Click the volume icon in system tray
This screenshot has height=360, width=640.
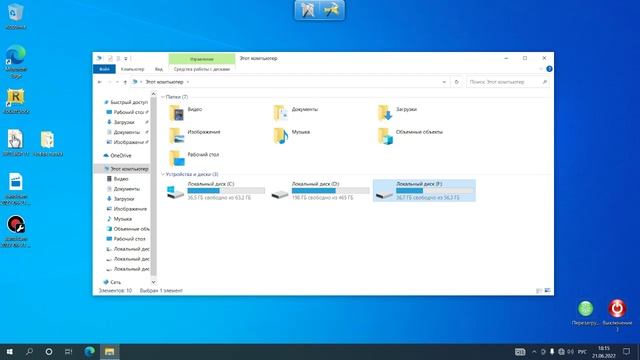point(570,352)
